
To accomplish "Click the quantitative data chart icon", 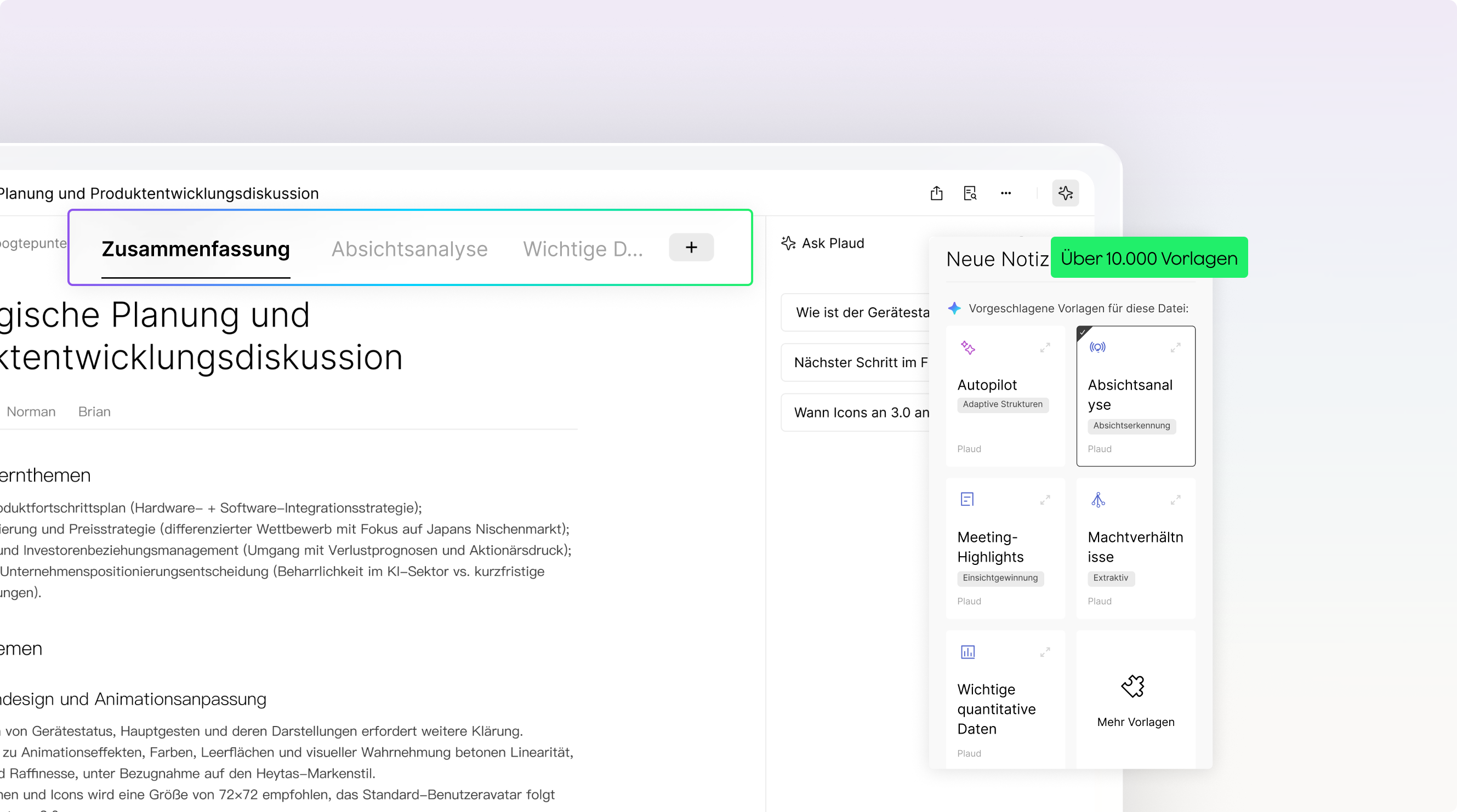I will coord(967,652).
